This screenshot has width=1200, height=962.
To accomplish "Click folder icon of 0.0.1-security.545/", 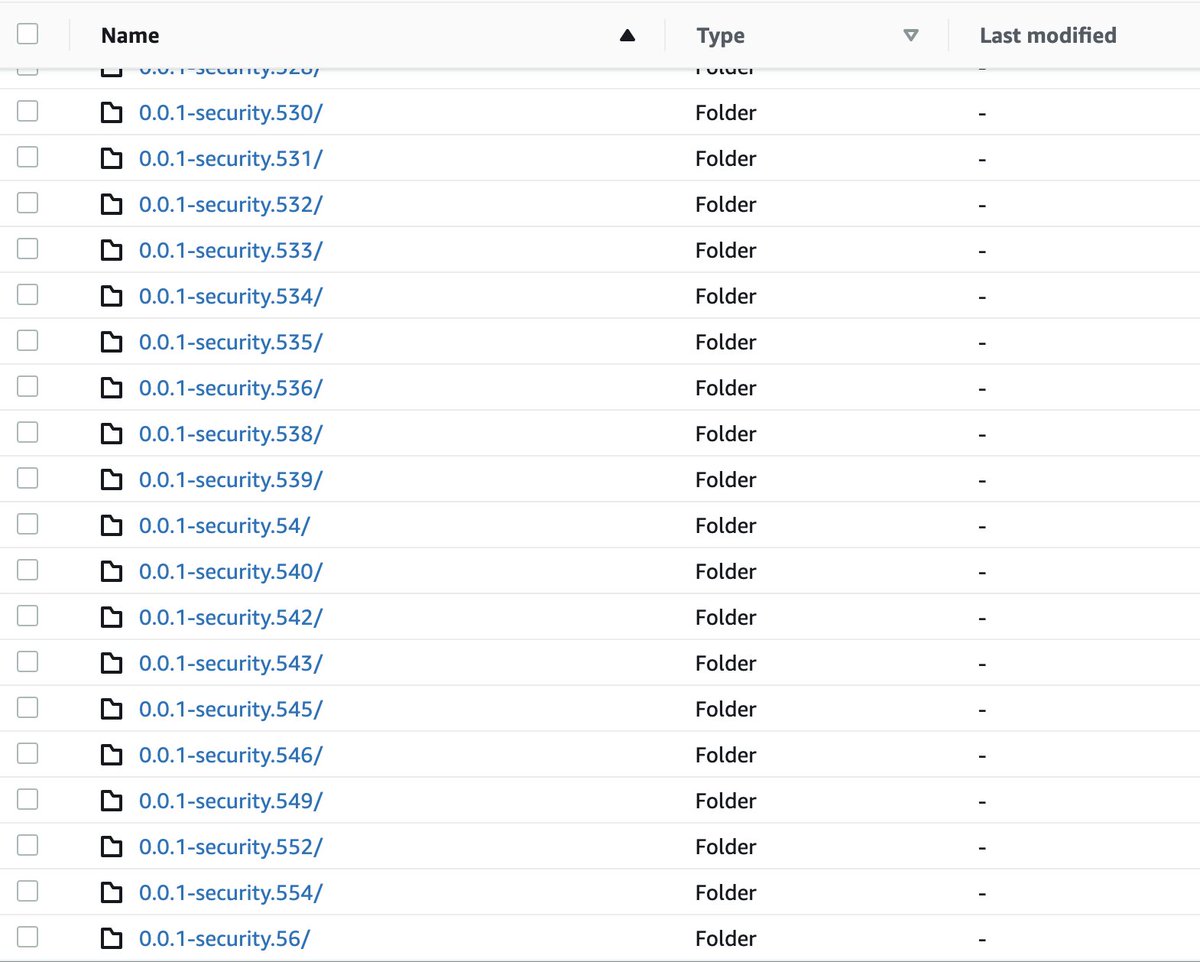I will click(x=112, y=710).
